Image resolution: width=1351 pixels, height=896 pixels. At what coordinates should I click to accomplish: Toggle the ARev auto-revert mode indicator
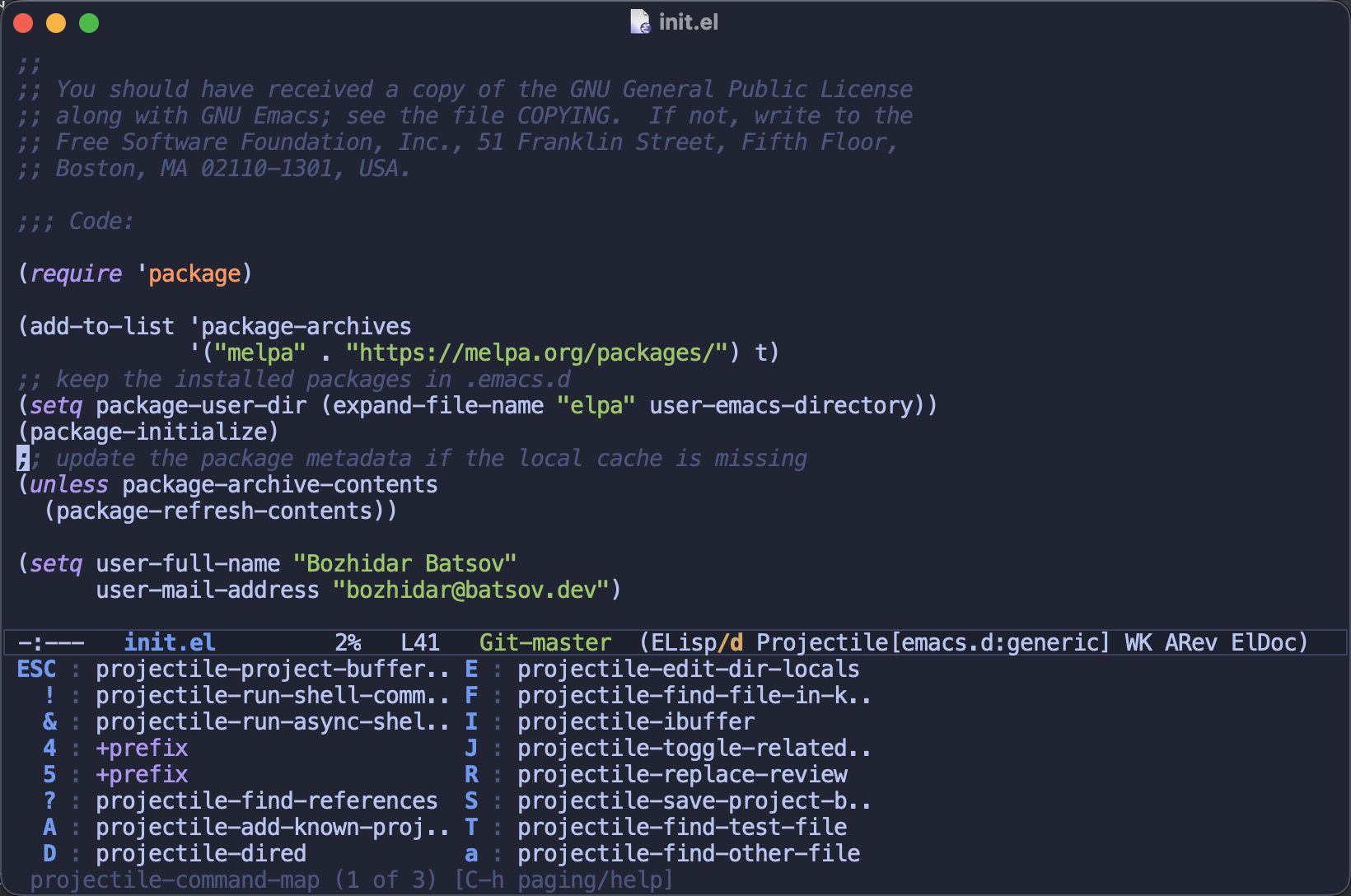(x=1191, y=642)
